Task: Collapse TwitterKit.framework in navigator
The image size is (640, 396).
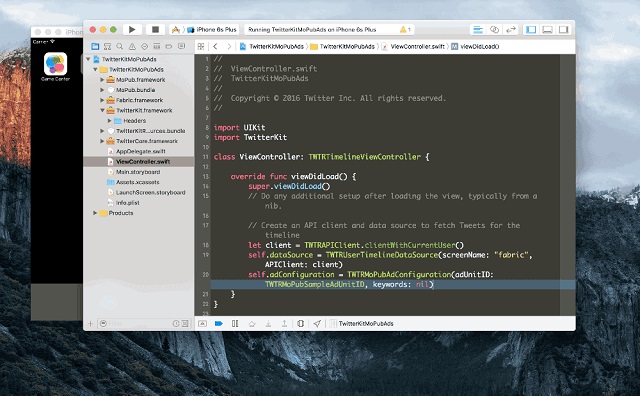Action: tap(102, 110)
